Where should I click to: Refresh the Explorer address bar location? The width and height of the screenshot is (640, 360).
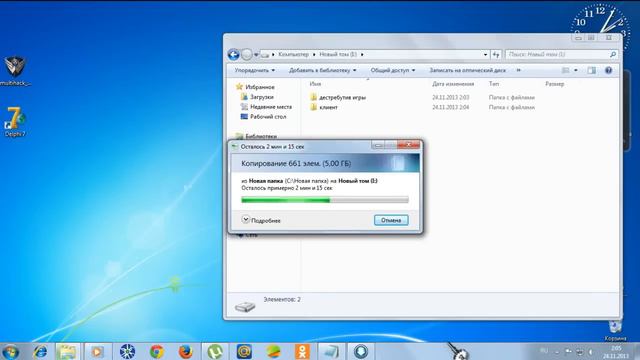point(496,54)
